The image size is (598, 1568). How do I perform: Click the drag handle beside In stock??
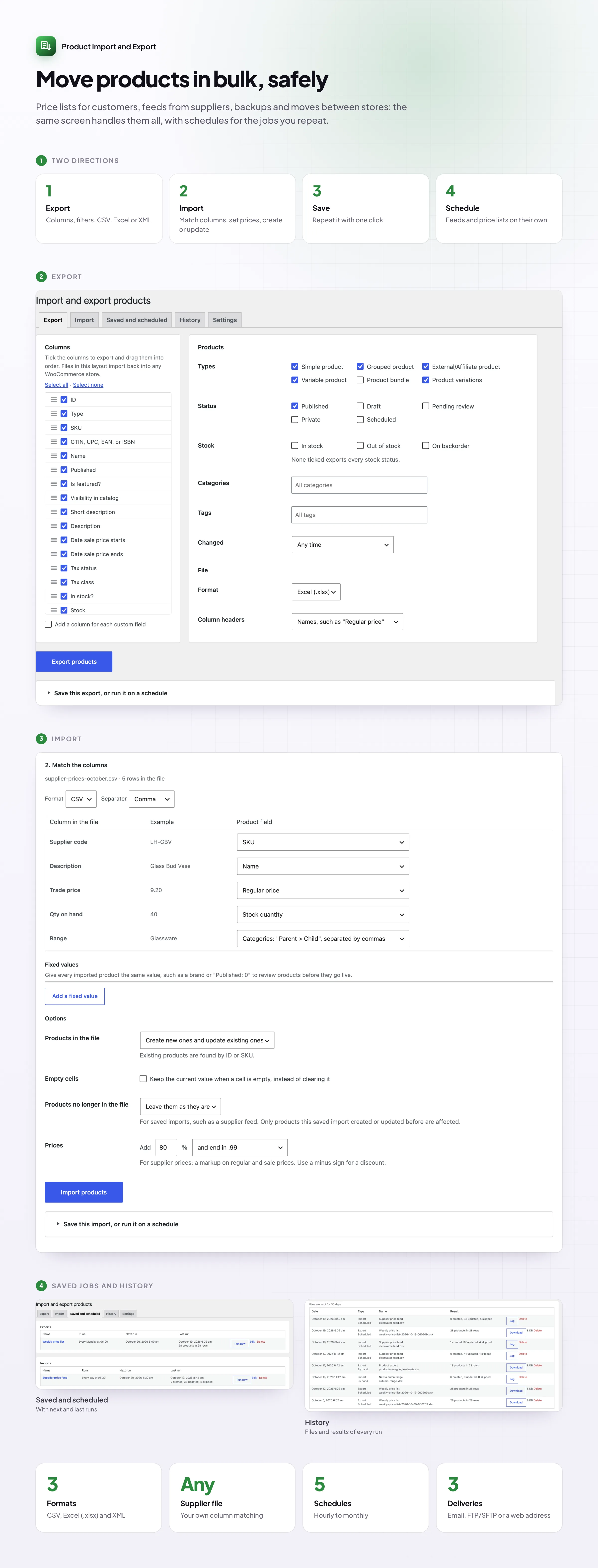click(54, 596)
